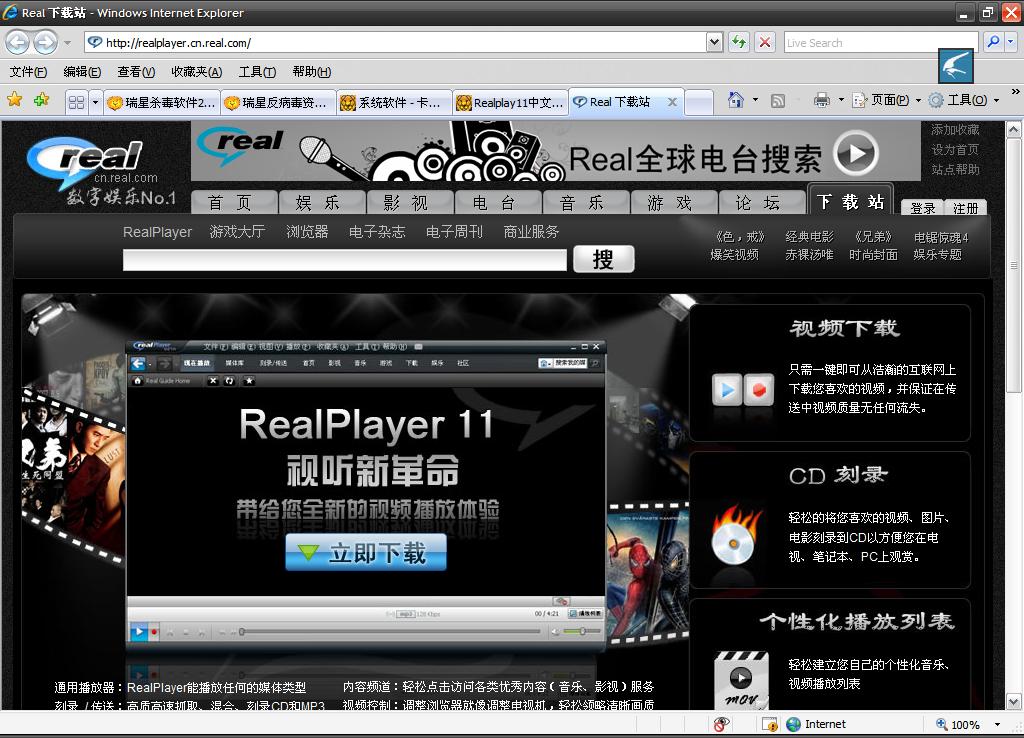Screen dimensions: 1024x738
Task: Go to the 音乐 site navigation tab
Action: [586, 202]
